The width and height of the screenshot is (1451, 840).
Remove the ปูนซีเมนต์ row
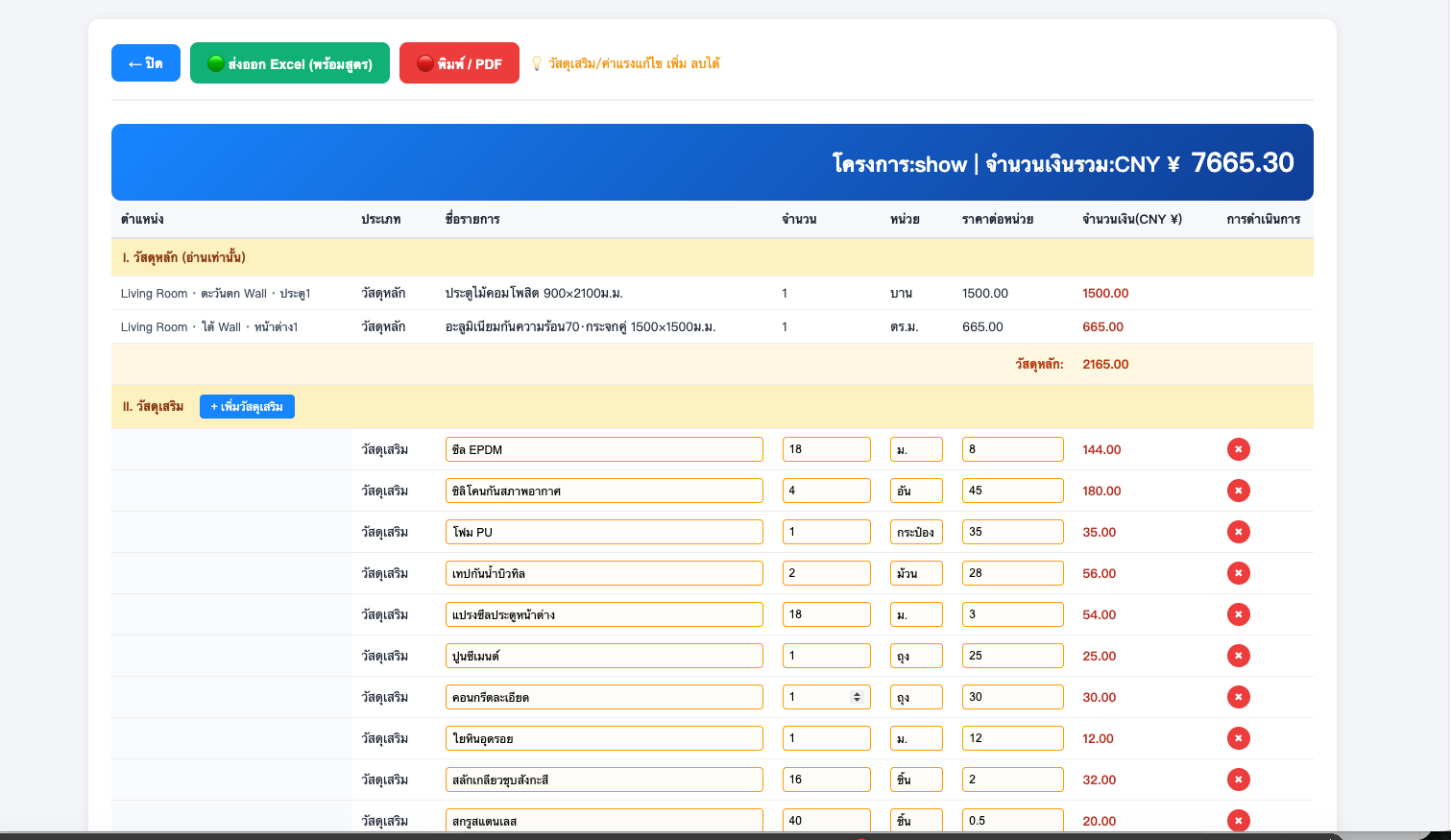click(x=1238, y=656)
